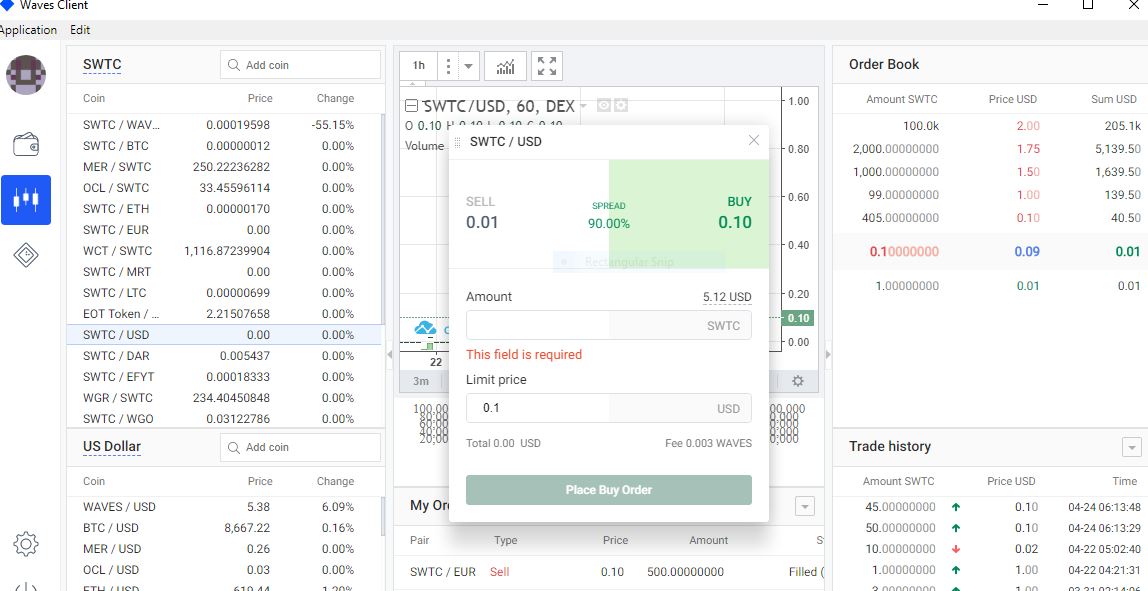Grab the order dialog drag handle

(458, 141)
